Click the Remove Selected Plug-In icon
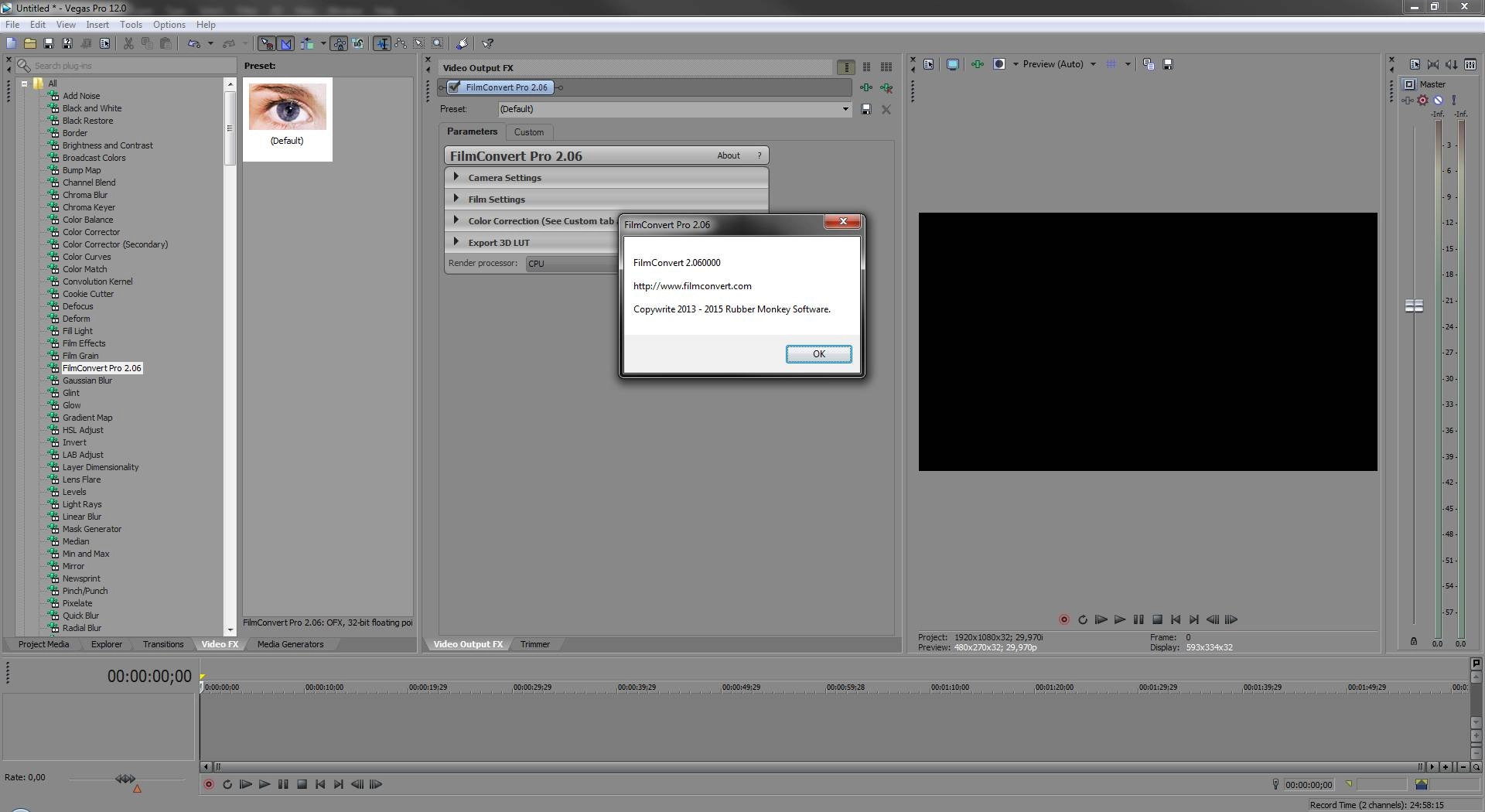1485x812 pixels. click(x=886, y=87)
